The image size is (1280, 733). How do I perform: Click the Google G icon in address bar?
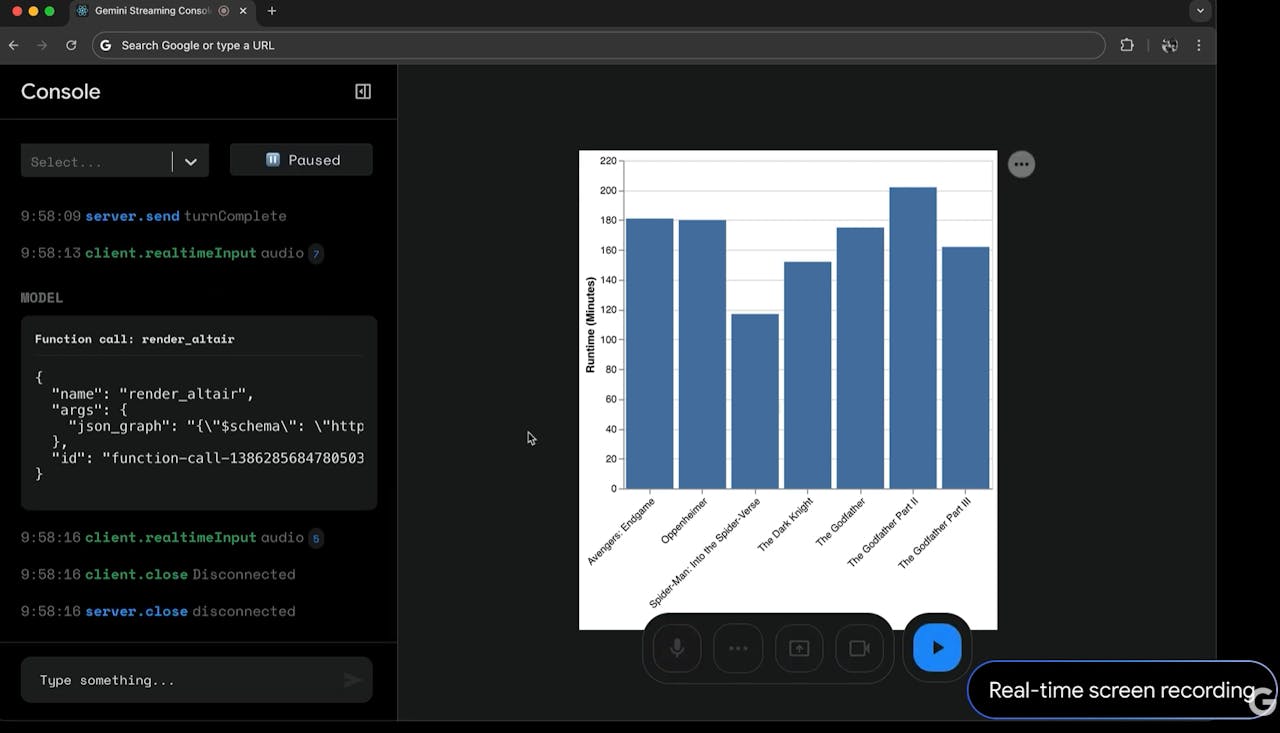(x=106, y=45)
